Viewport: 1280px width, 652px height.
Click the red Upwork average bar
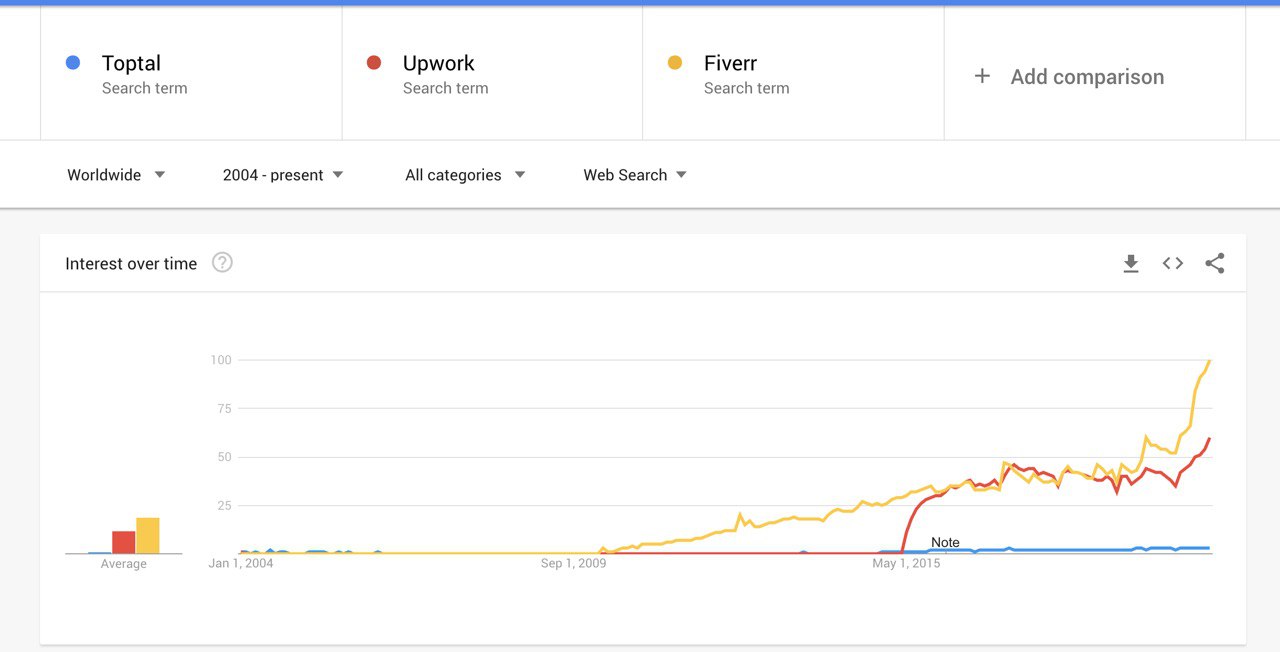click(x=124, y=543)
